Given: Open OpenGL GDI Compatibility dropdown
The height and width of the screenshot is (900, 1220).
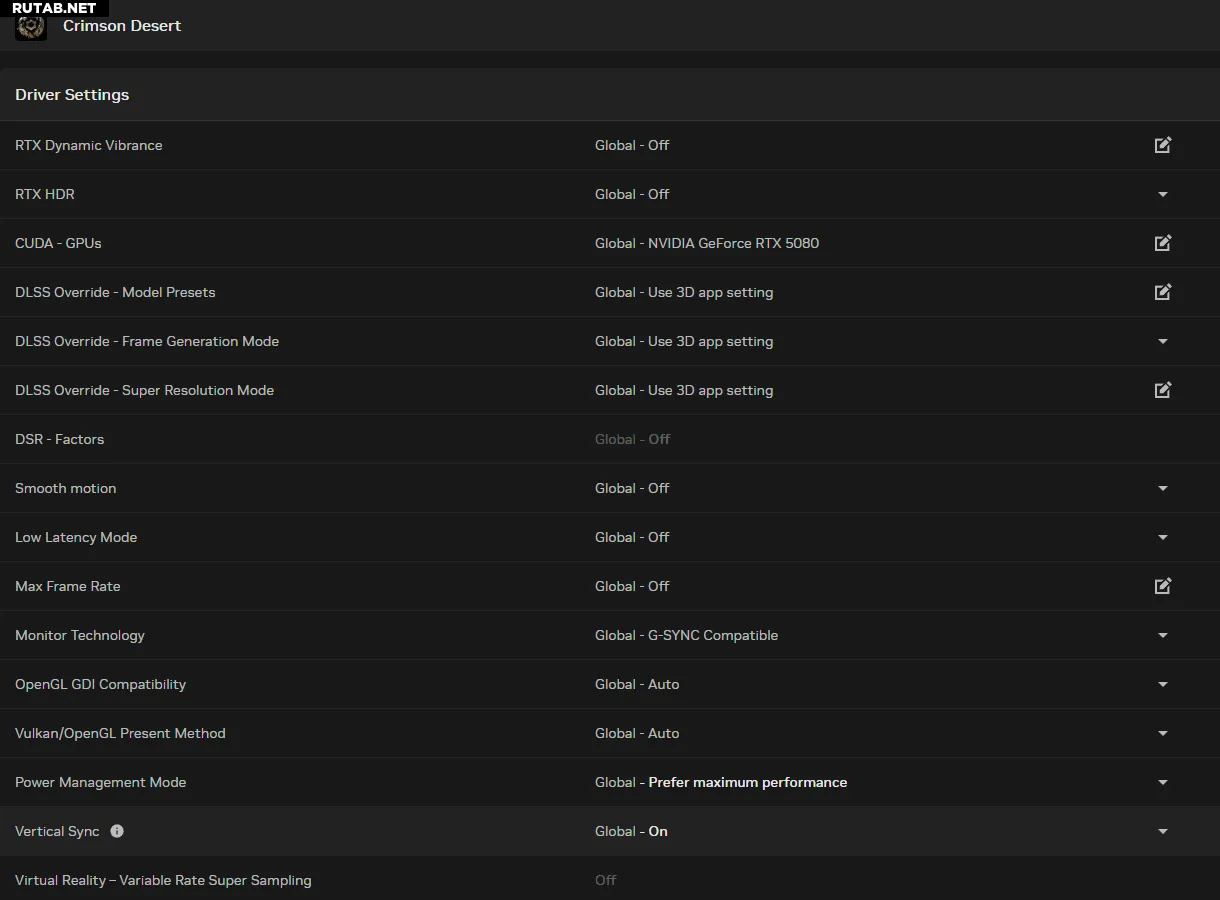Looking at the screenshot, I should [1162, 684].
